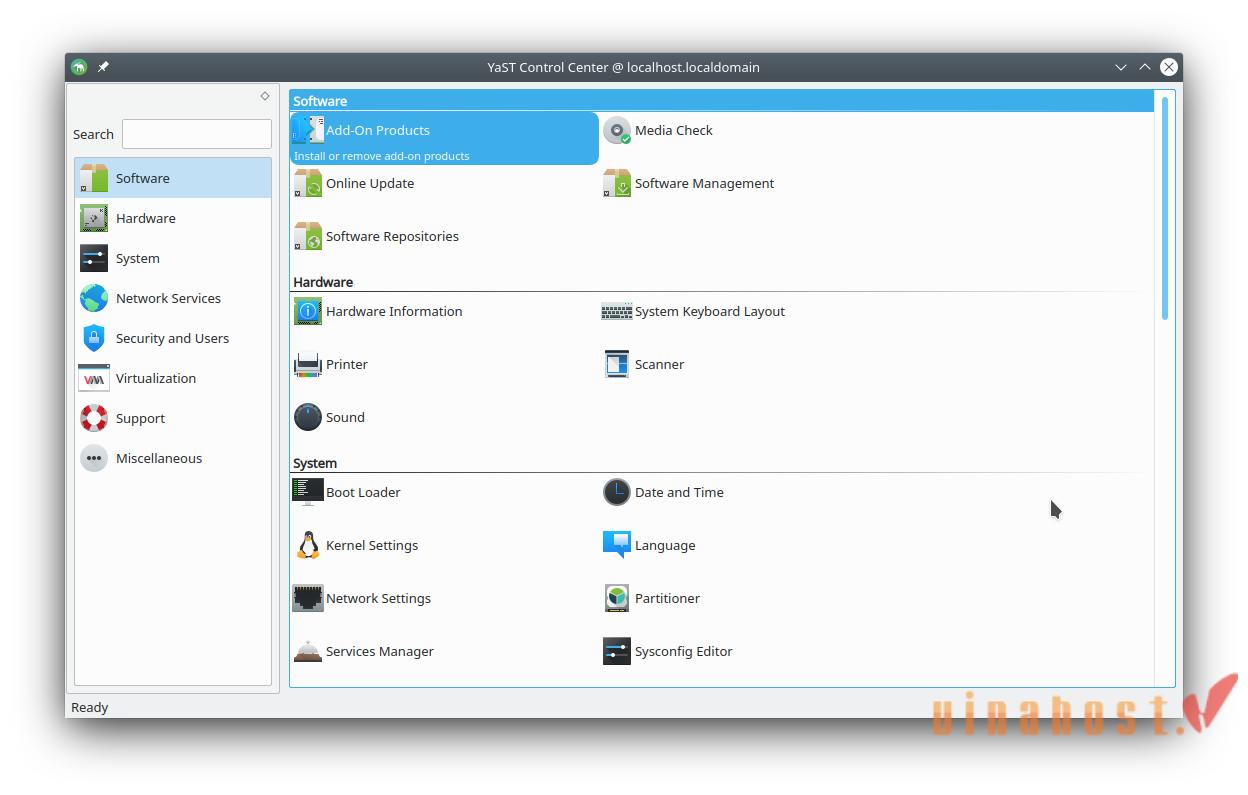Click the Search input field

(x=197, y=134)
